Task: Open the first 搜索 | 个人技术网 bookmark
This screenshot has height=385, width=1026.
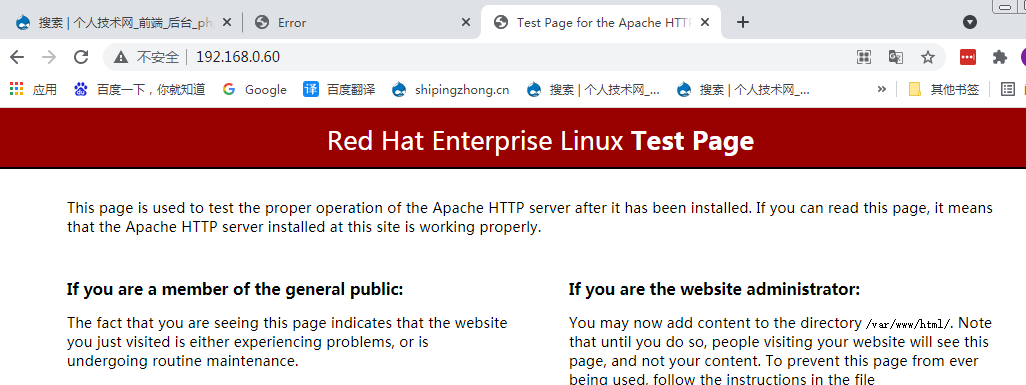Action: 593,89
